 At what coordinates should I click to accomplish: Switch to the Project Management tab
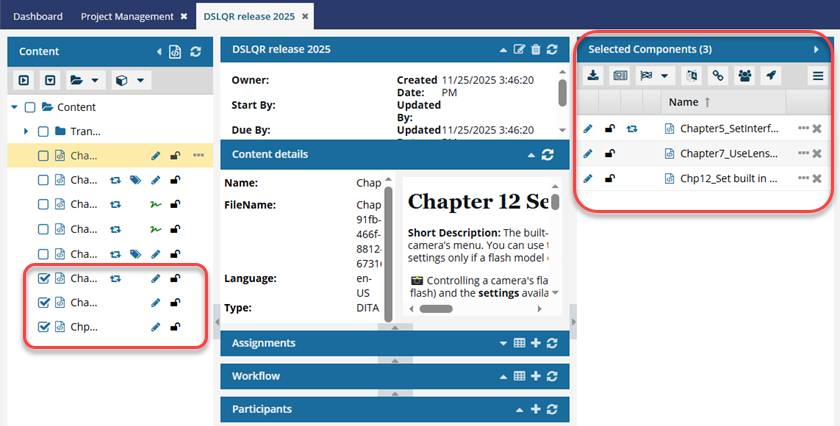point(125,17)
